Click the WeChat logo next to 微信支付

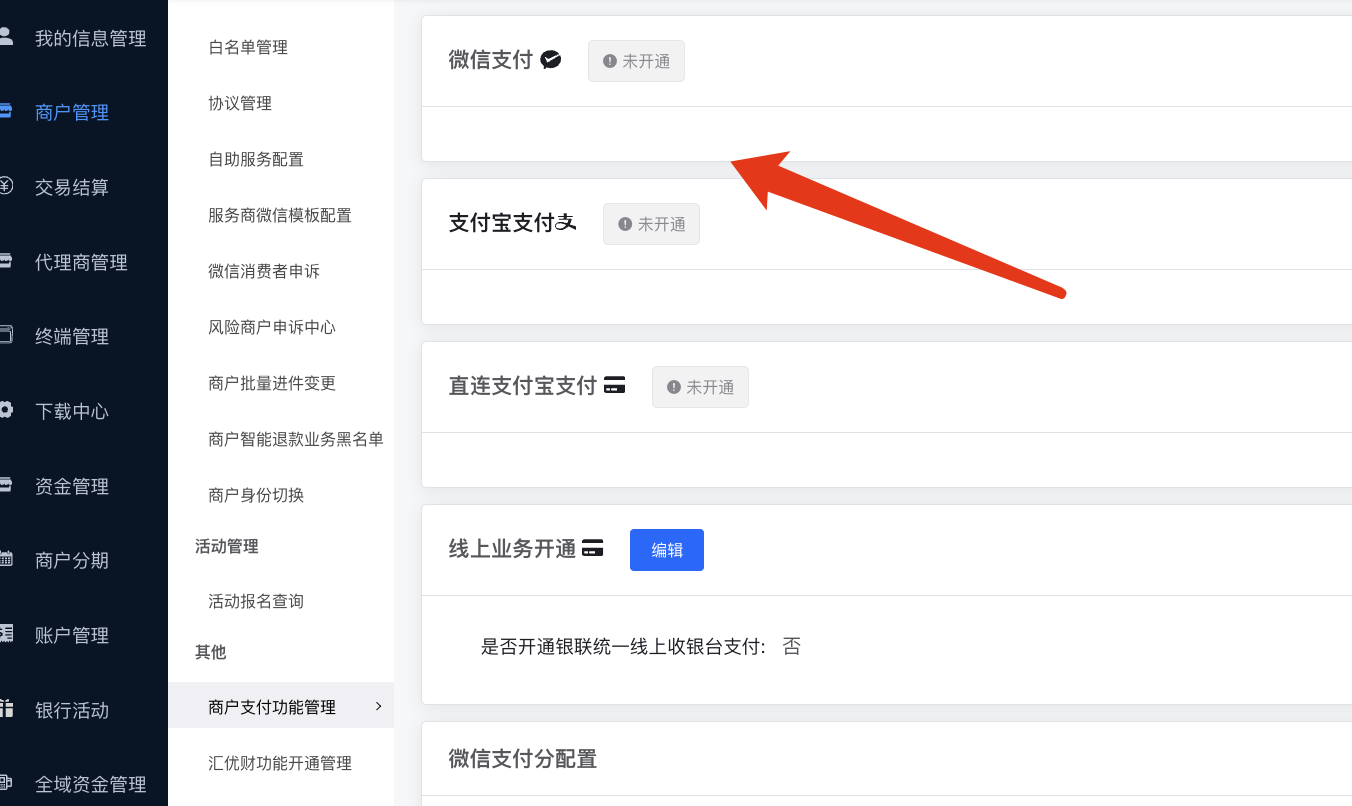(551, 60)
